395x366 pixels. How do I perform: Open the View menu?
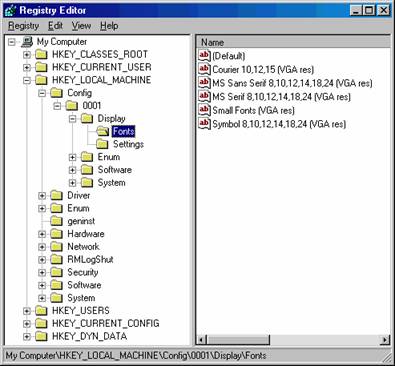point(81,26)
